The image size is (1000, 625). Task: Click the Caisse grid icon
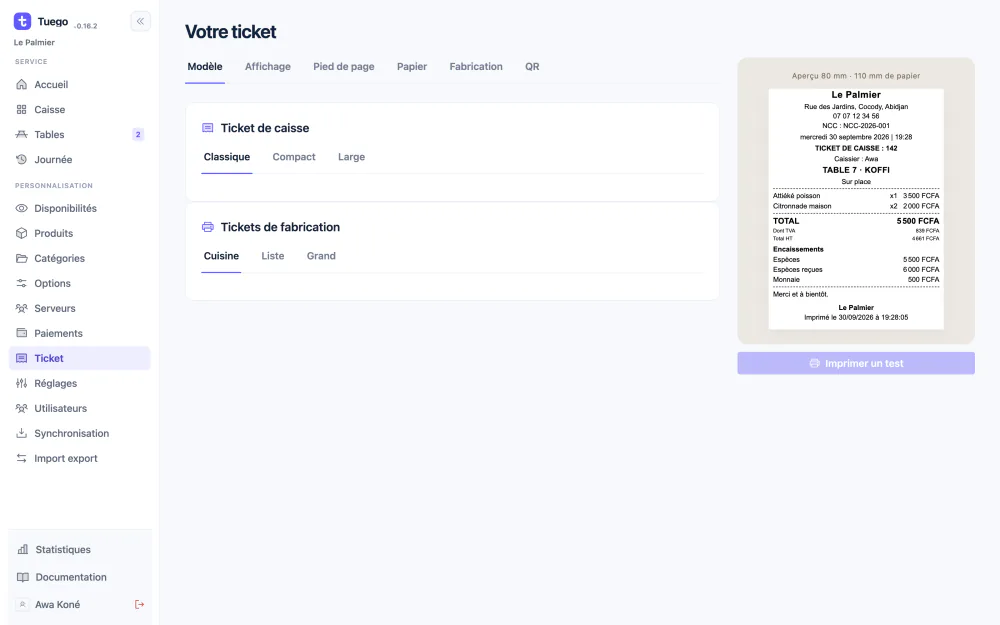coord(22,110)
